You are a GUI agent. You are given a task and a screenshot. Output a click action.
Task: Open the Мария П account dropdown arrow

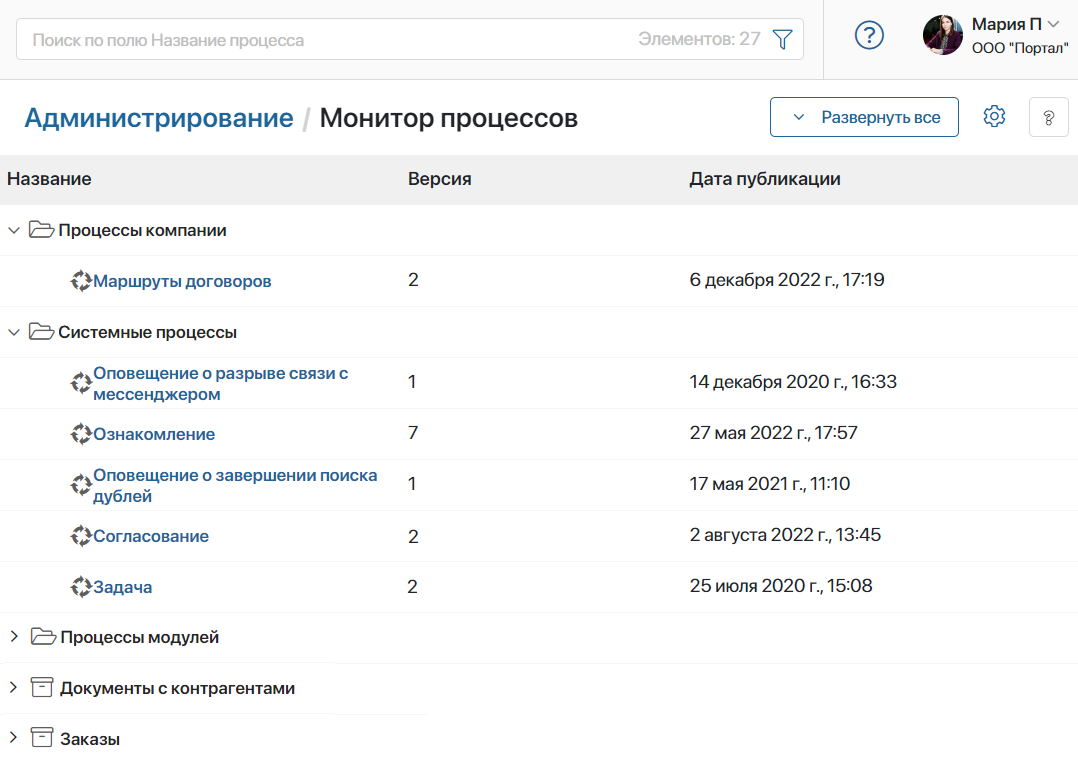coord(1053,24)
